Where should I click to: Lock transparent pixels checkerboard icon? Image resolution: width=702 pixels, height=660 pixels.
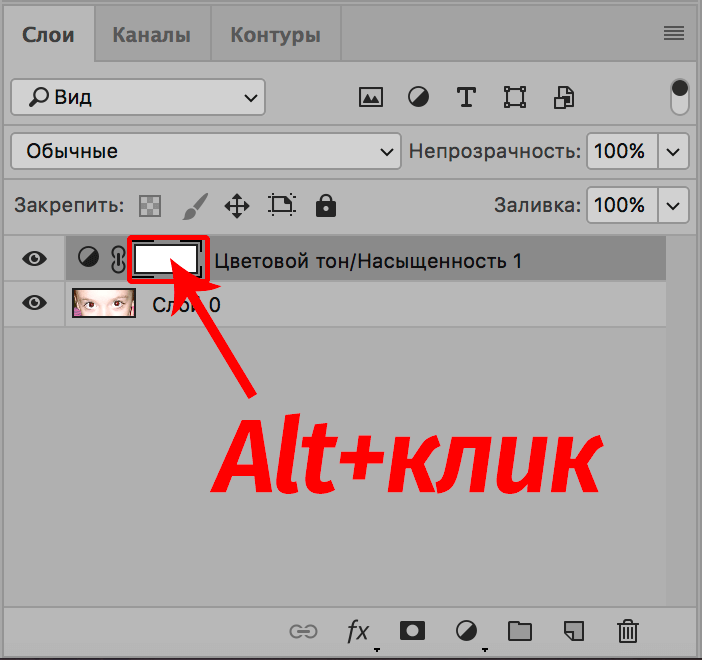[x=149, y=206]
